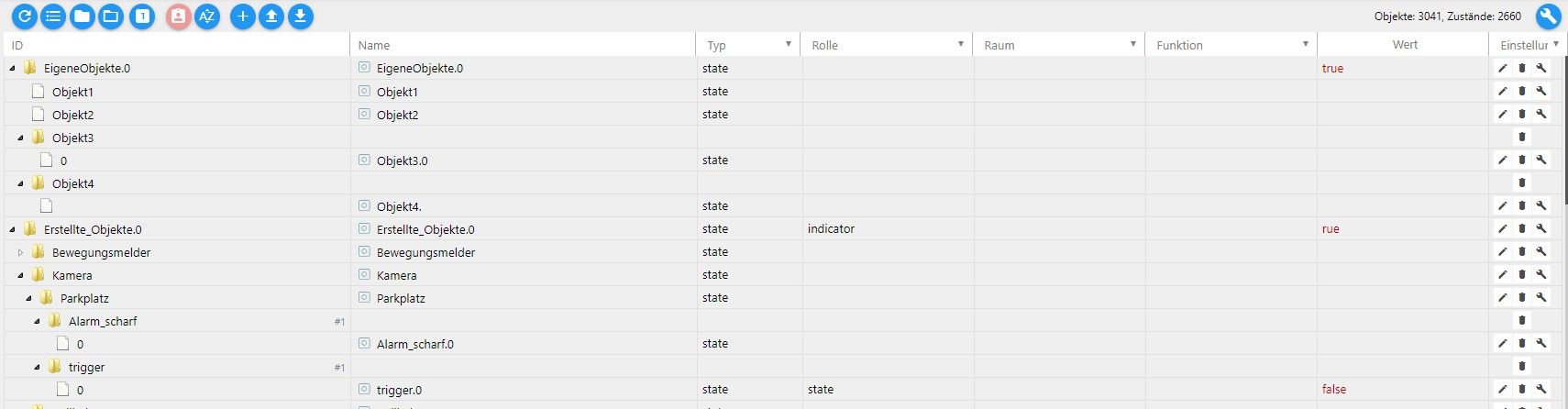This screenshot has width=1568, height=409.
Task: Open the wrench settings button at top right
Action: click(1549, 16)
